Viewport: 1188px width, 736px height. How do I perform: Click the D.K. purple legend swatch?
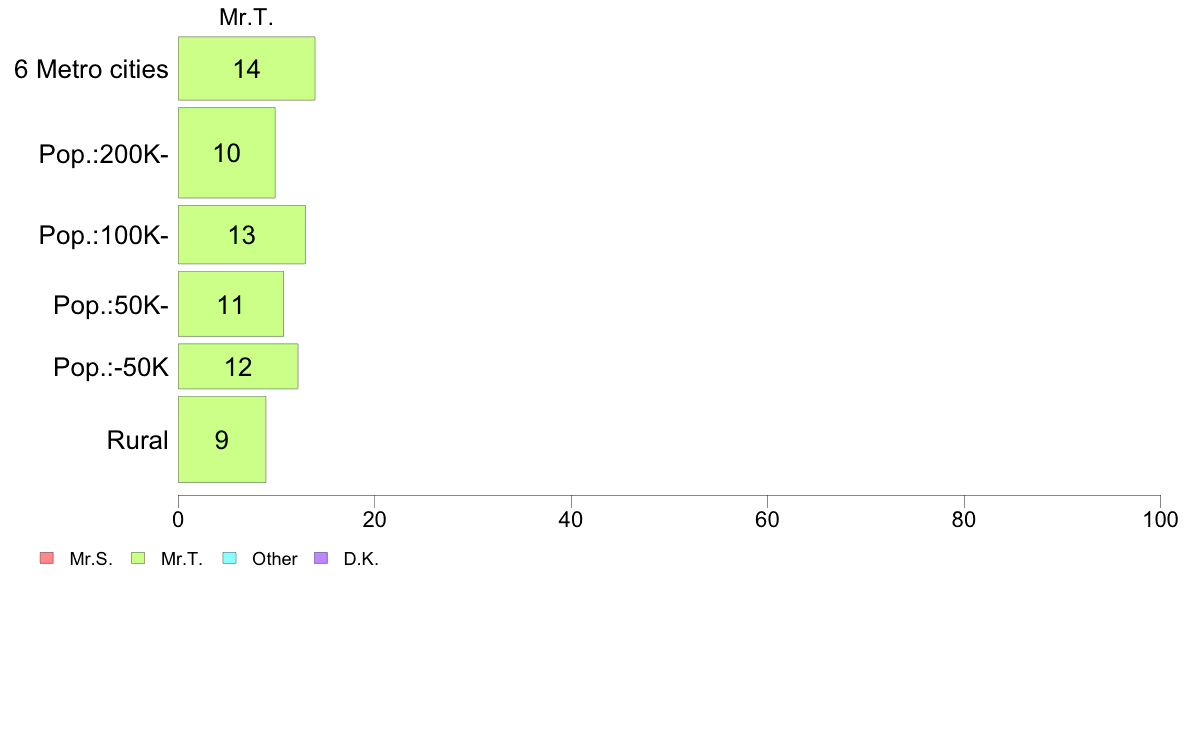pyautogui.click(x=320, y=558)
